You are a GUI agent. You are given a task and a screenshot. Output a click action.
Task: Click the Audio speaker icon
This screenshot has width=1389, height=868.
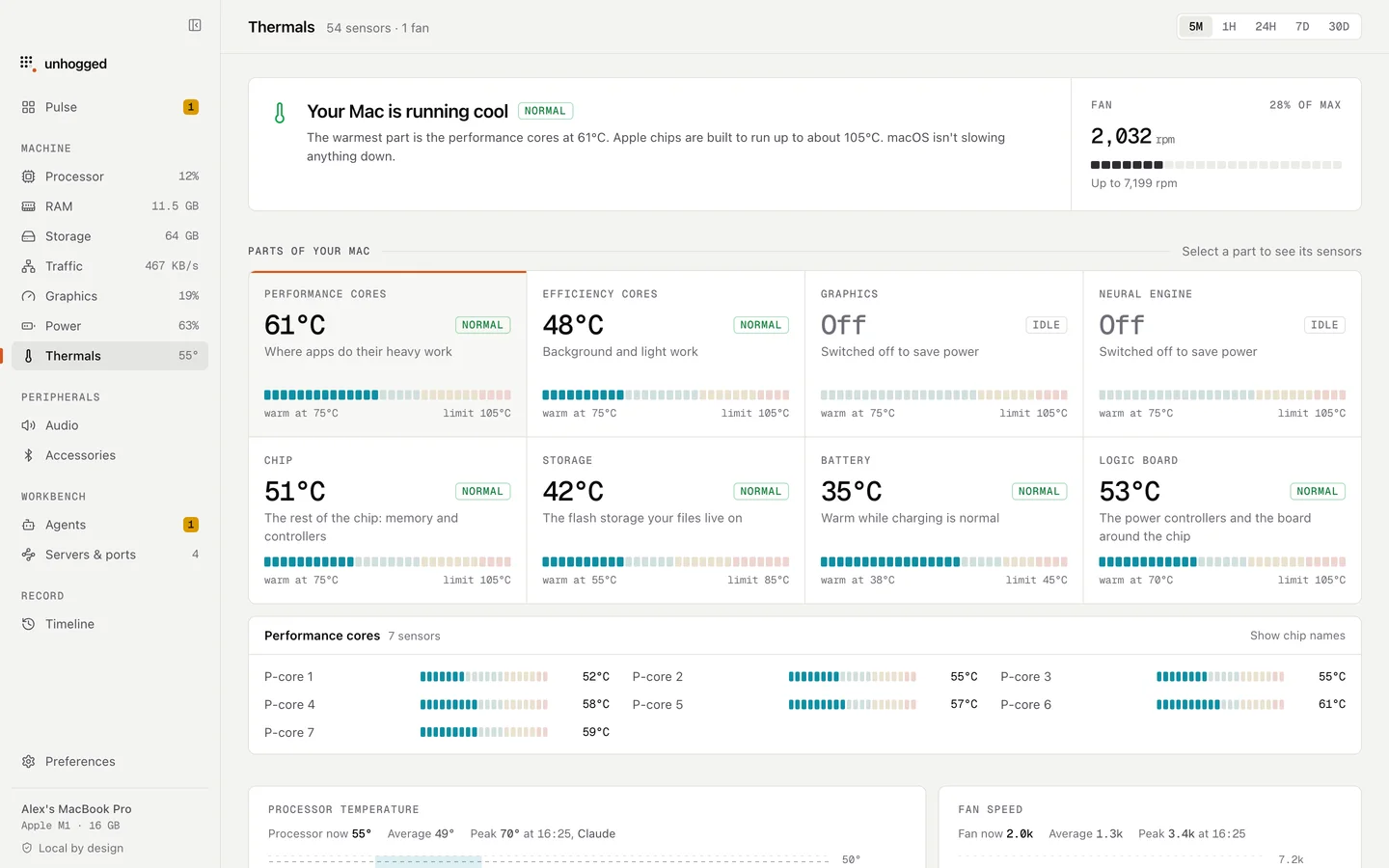(28, 425)
